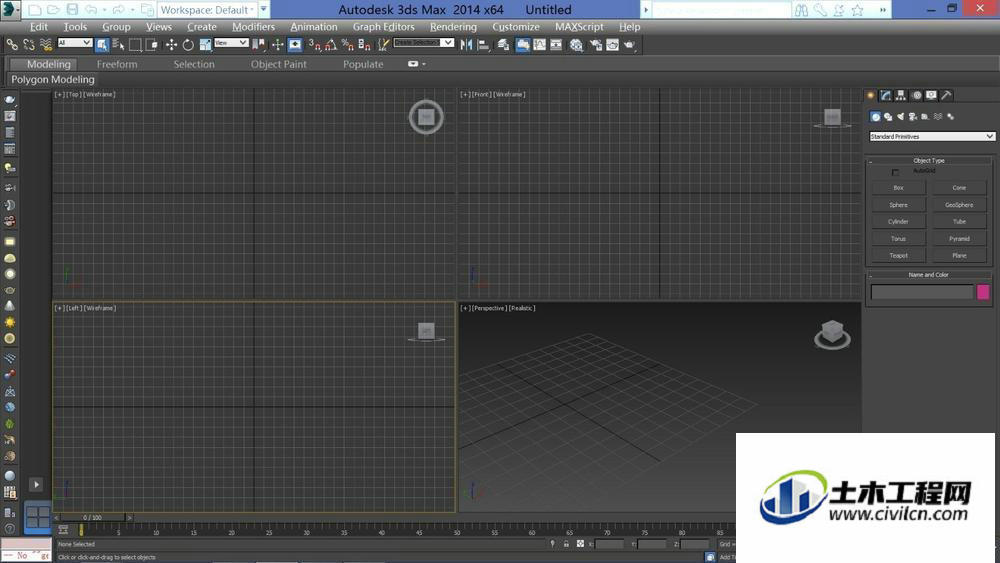Select the Shapes create category icon

click(888, 117)
